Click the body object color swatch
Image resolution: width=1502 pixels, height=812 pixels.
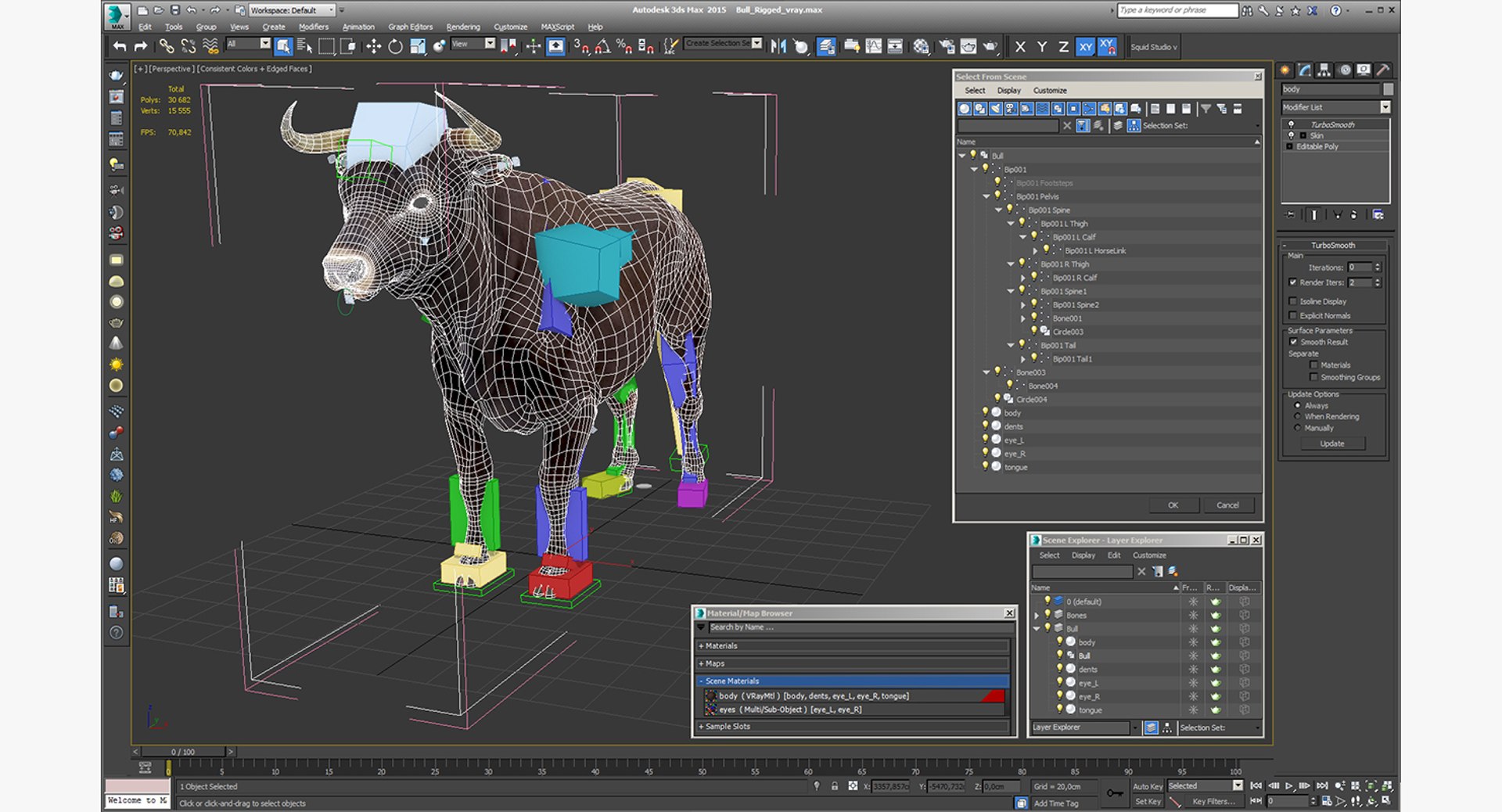1389,89
